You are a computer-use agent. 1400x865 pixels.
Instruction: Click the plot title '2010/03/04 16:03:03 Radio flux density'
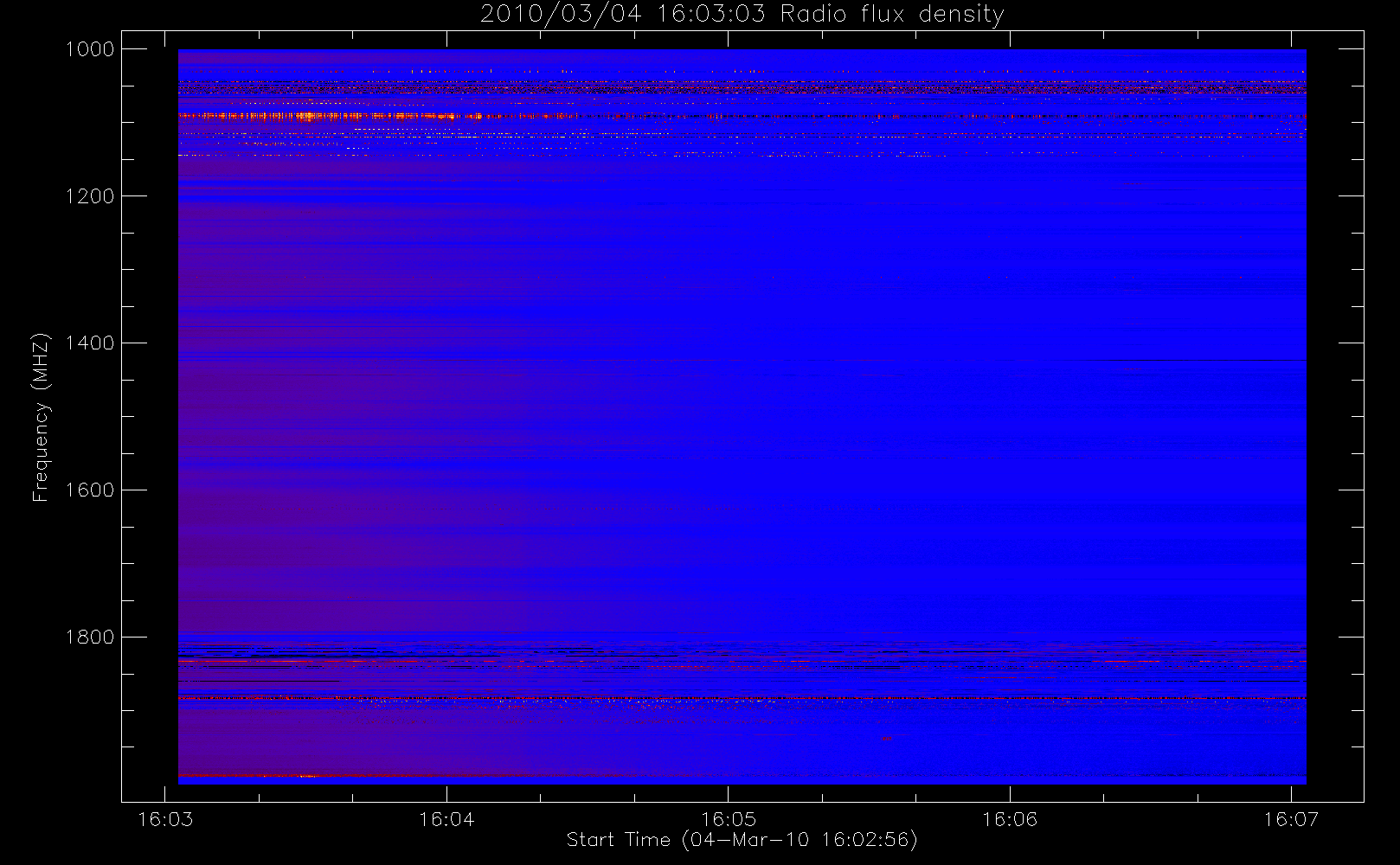[x=742, y=15]
